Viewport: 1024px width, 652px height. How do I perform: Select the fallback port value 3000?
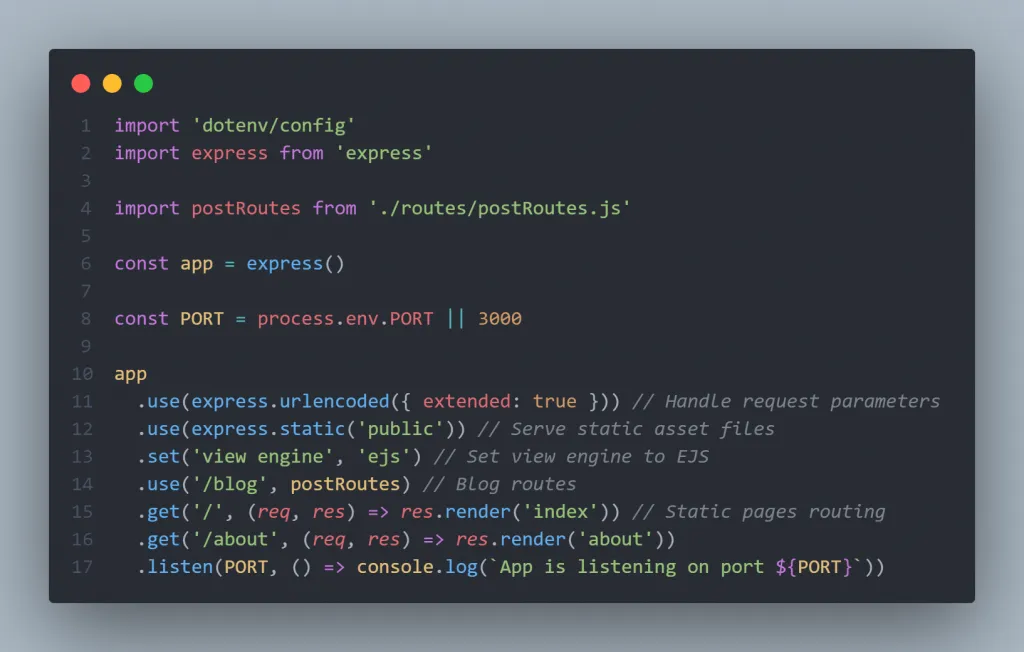click(500, 318)
